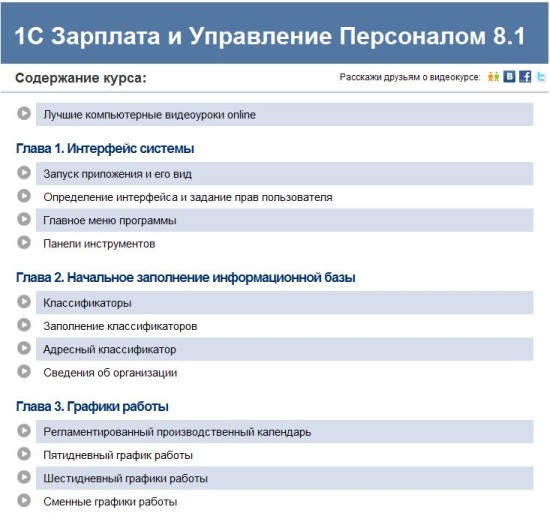The image size is (550, 513).
Task: Click play icon for 'Шестидневный графики работы'
Action: 24,477
